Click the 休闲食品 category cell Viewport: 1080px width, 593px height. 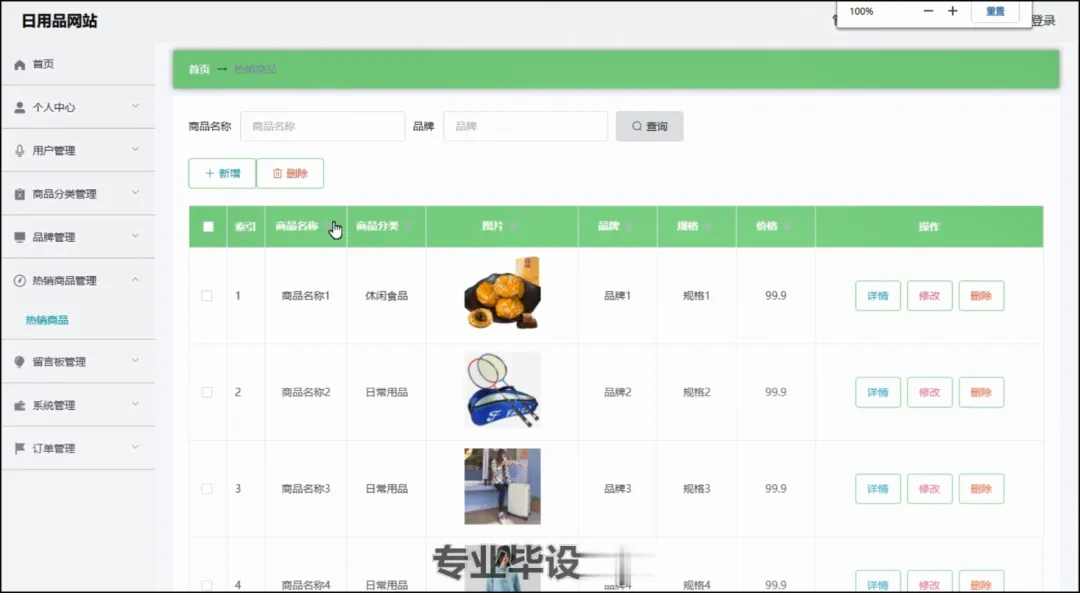click(386, 296)
